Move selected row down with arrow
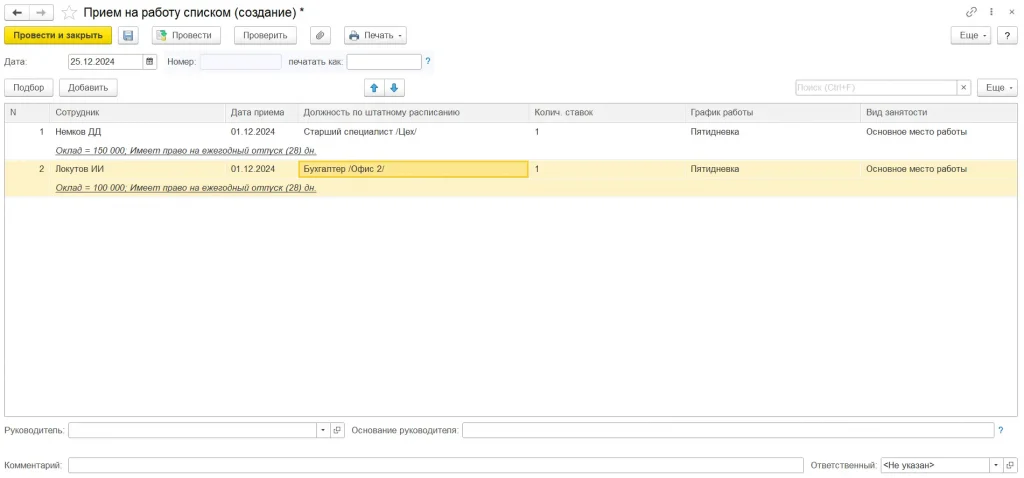 click(x=394, y=88)
